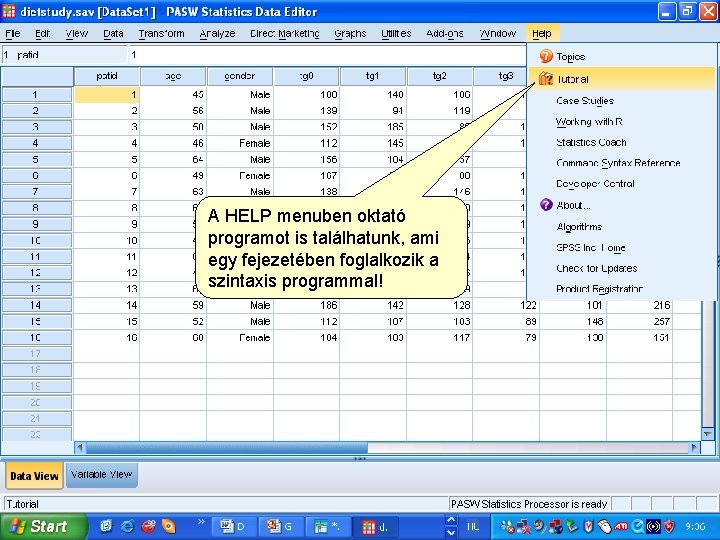Click the horizontal scrollbar thumb
Image resolution: width=720 pixels, height=540 pixels.
(x=227, y=447)
